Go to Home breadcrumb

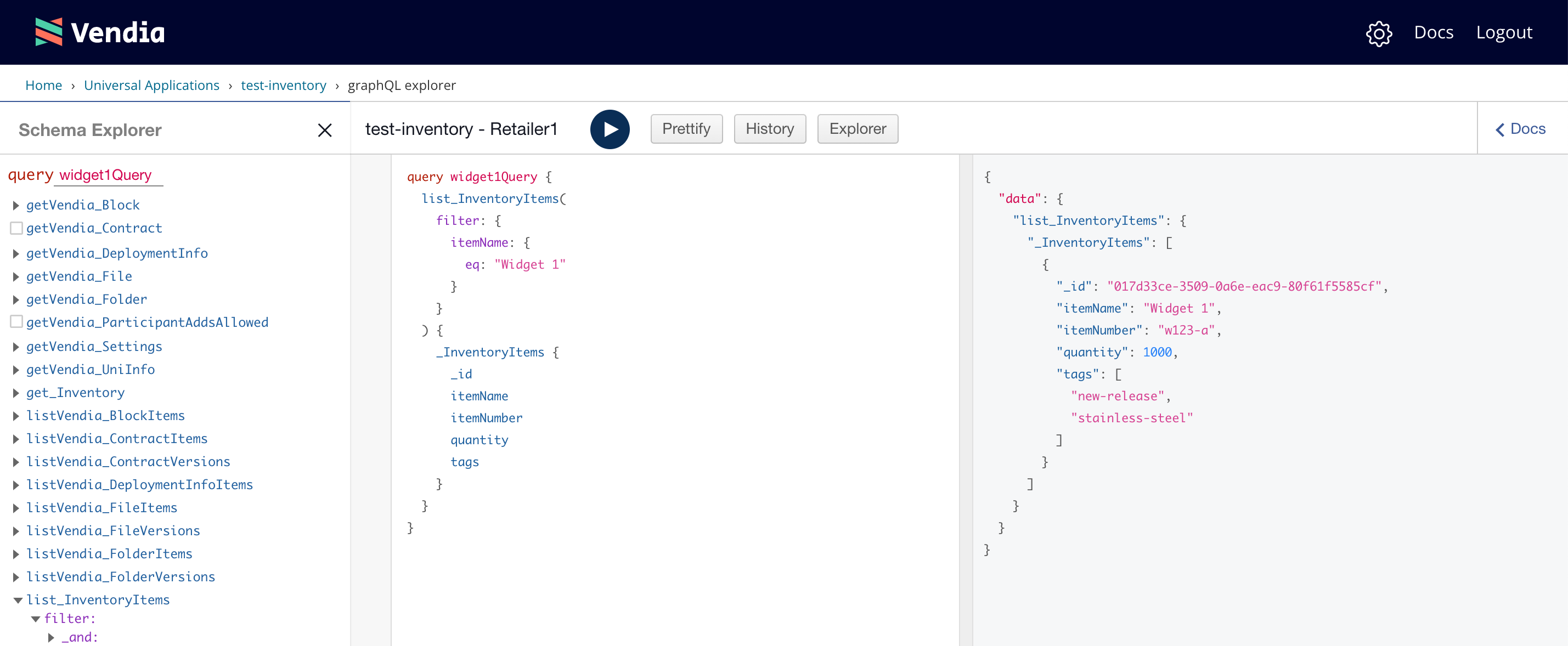point(43,85)
